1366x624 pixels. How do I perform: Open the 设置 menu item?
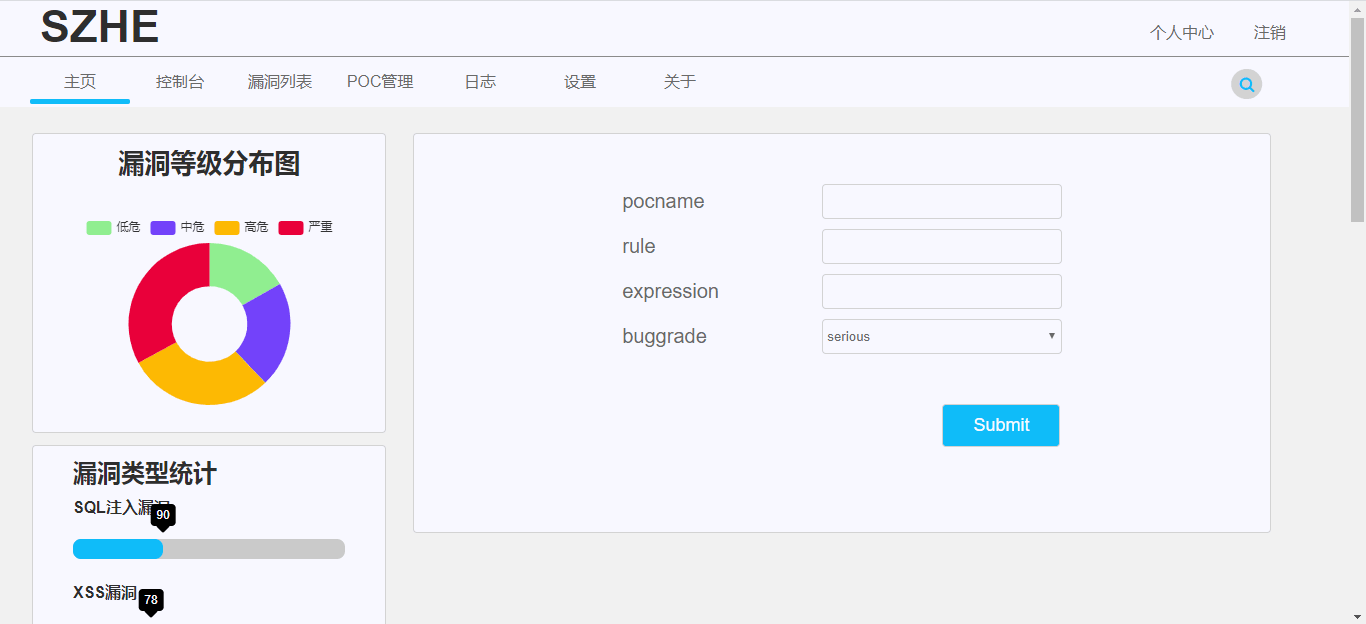coord(580,82)
